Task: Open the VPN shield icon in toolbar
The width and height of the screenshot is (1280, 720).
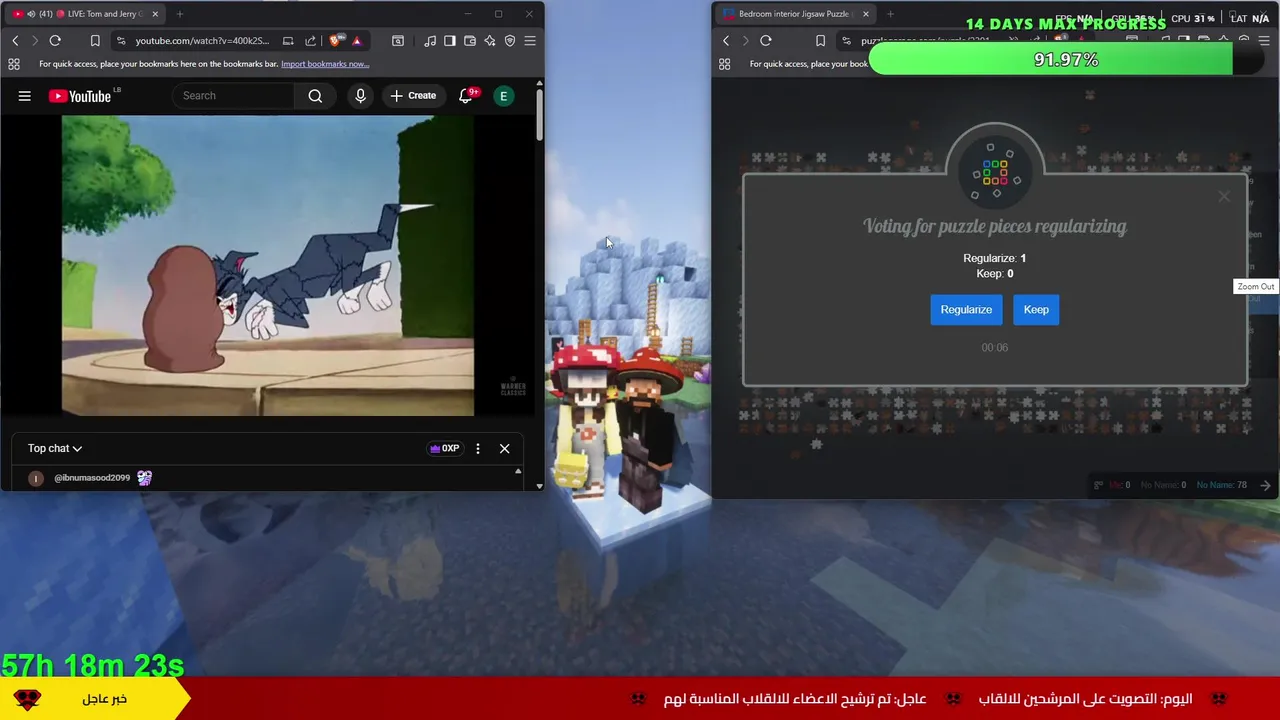Action: [510, 40]
